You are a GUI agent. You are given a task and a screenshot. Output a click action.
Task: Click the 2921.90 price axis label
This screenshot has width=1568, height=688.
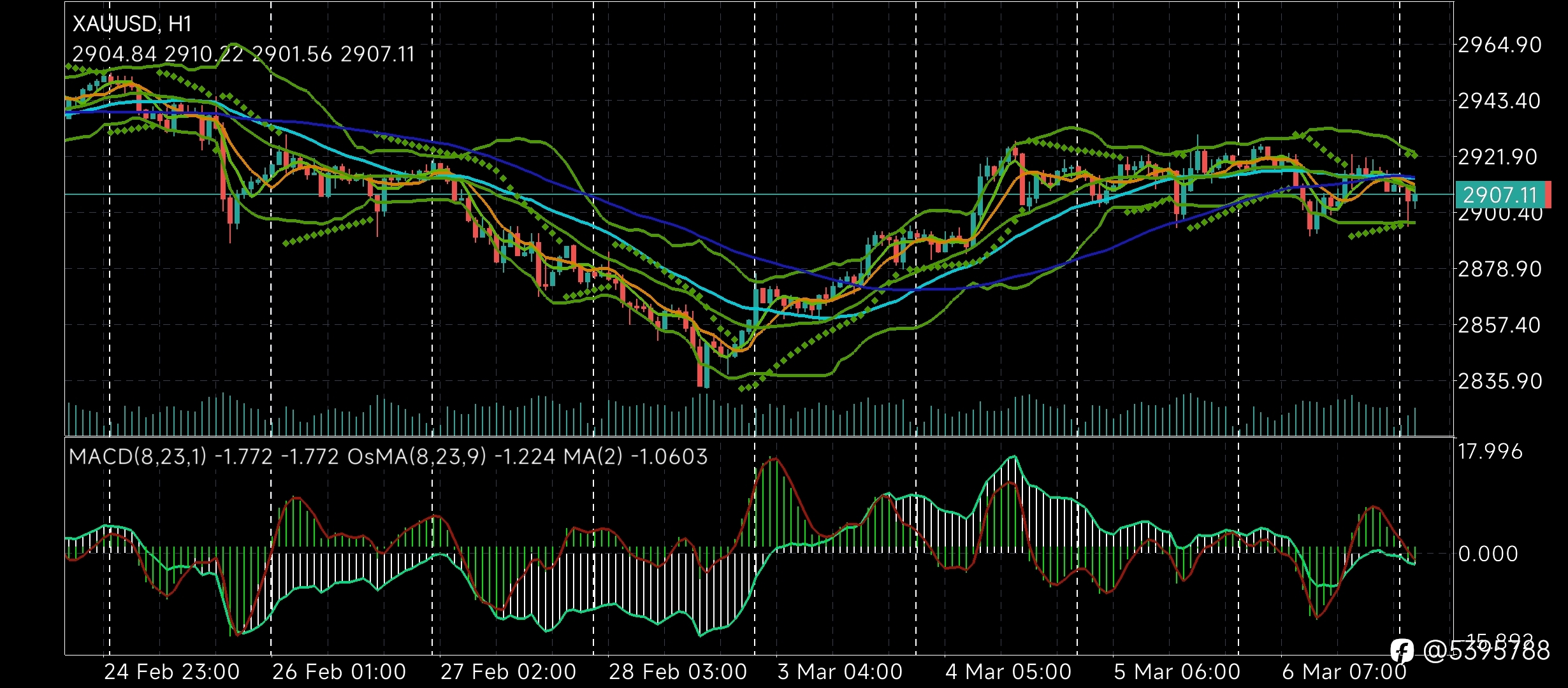1500,157
